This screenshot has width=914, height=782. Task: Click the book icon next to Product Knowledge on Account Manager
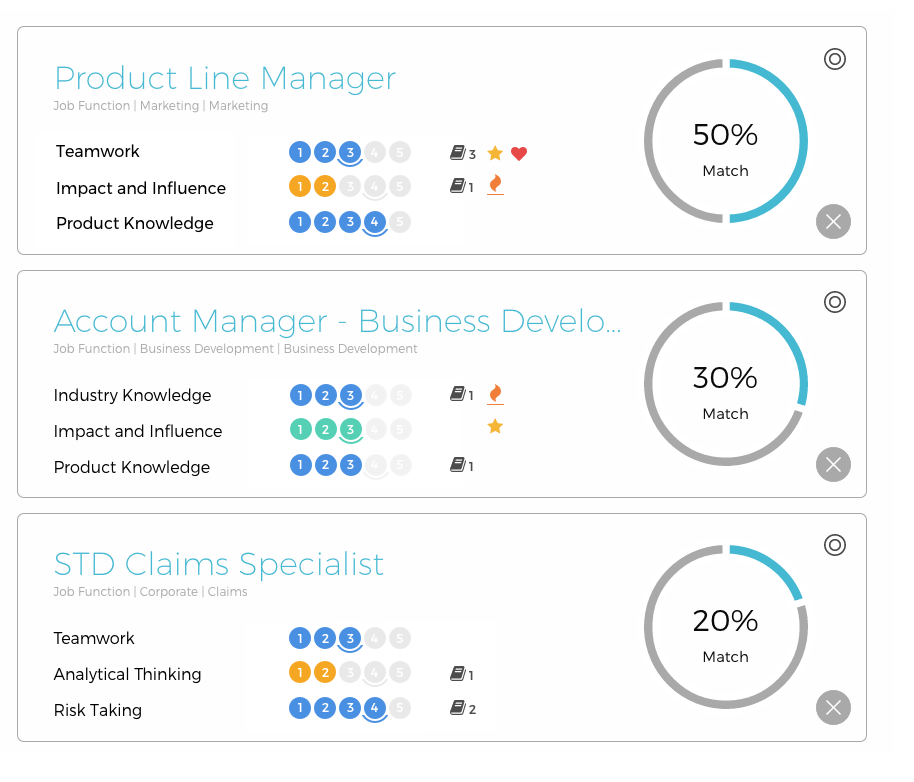click(x=455, y=465)
